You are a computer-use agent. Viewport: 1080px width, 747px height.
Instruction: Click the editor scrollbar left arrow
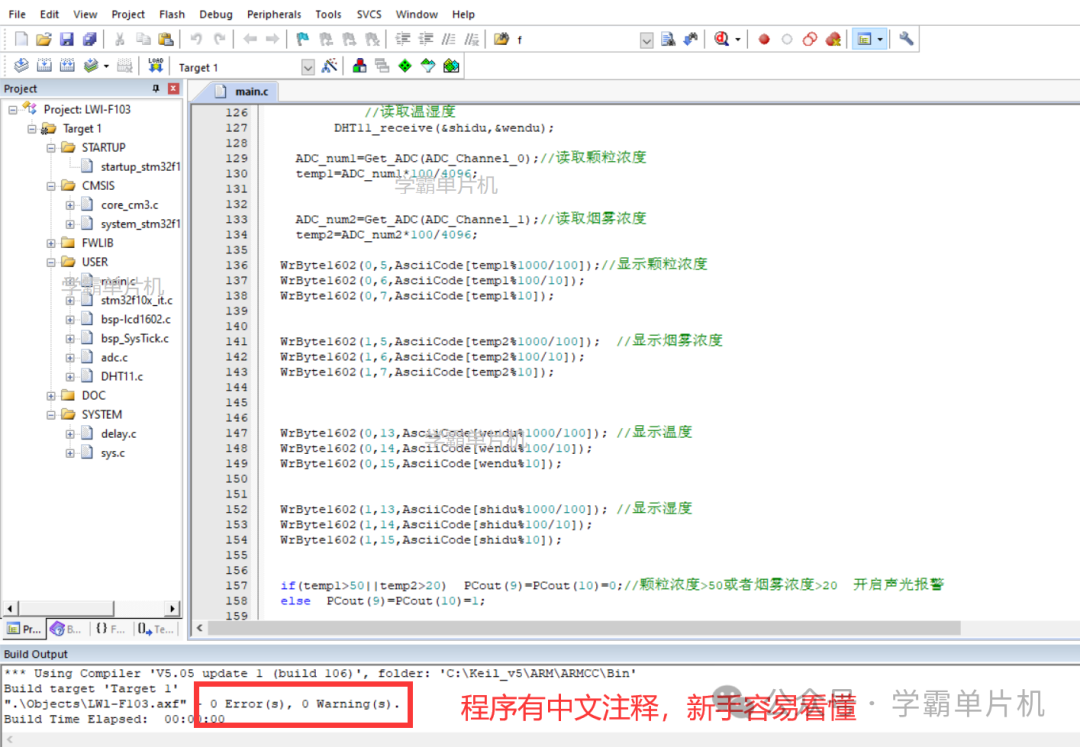coord(200,628)
